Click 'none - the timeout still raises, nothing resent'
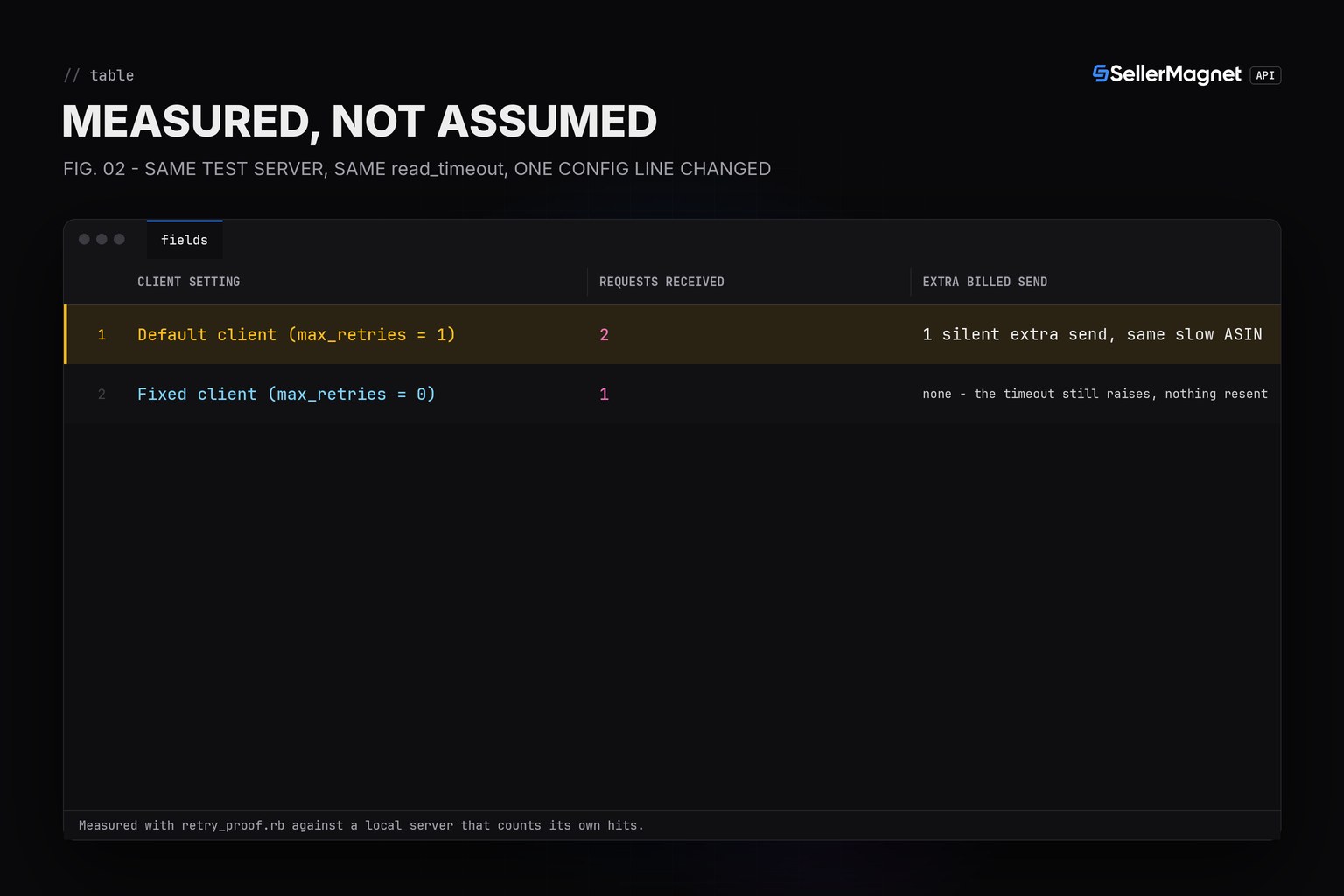Image resolution: width=1344 pixels, height=896 pixels. tap(1095, 394)
